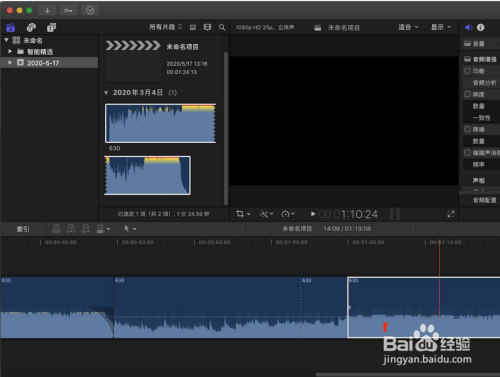Open the Titles and Generators sidebar
Screen dimensions: 500x377
point(52,27)
